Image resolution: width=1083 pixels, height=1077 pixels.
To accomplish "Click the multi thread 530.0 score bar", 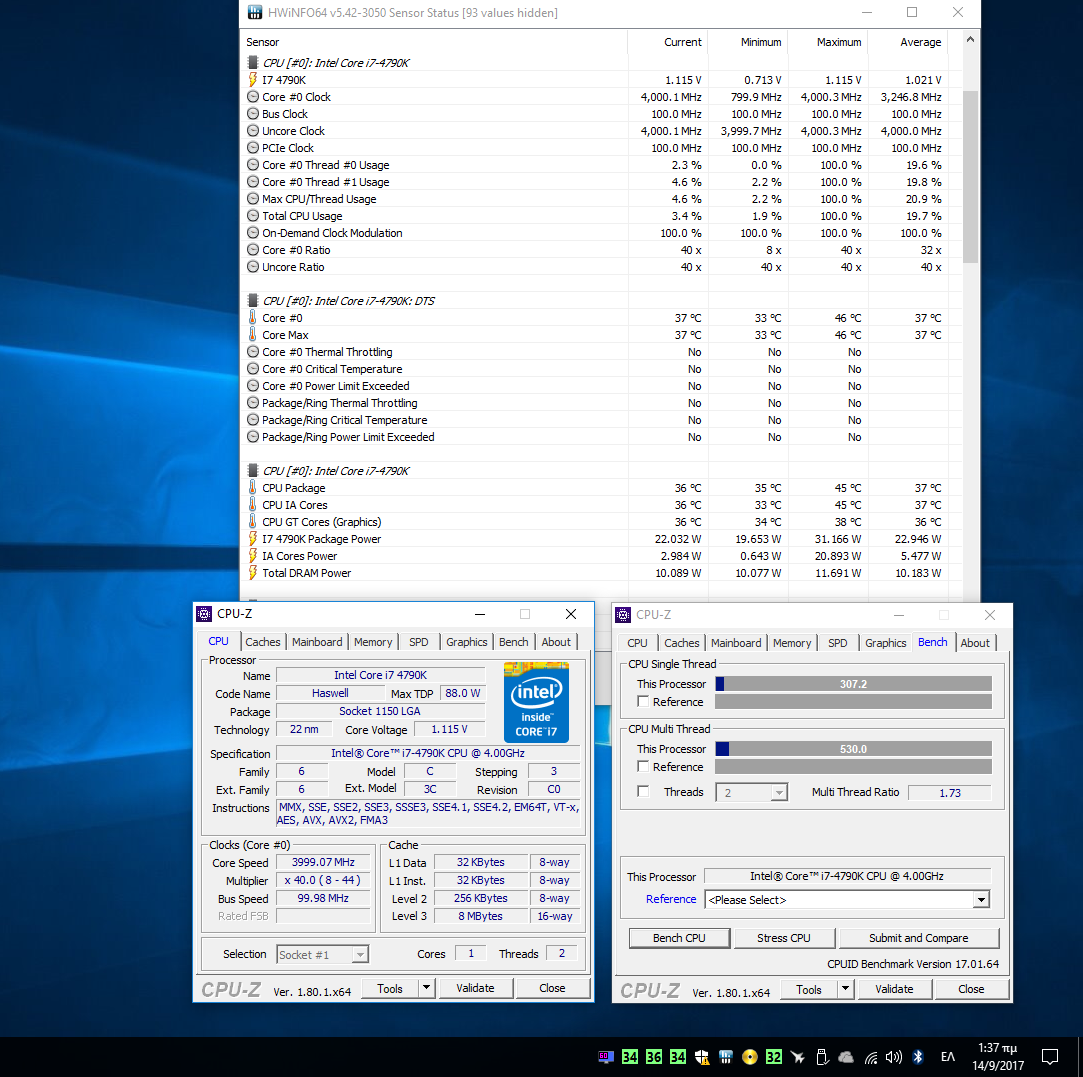I will [853, 749].
